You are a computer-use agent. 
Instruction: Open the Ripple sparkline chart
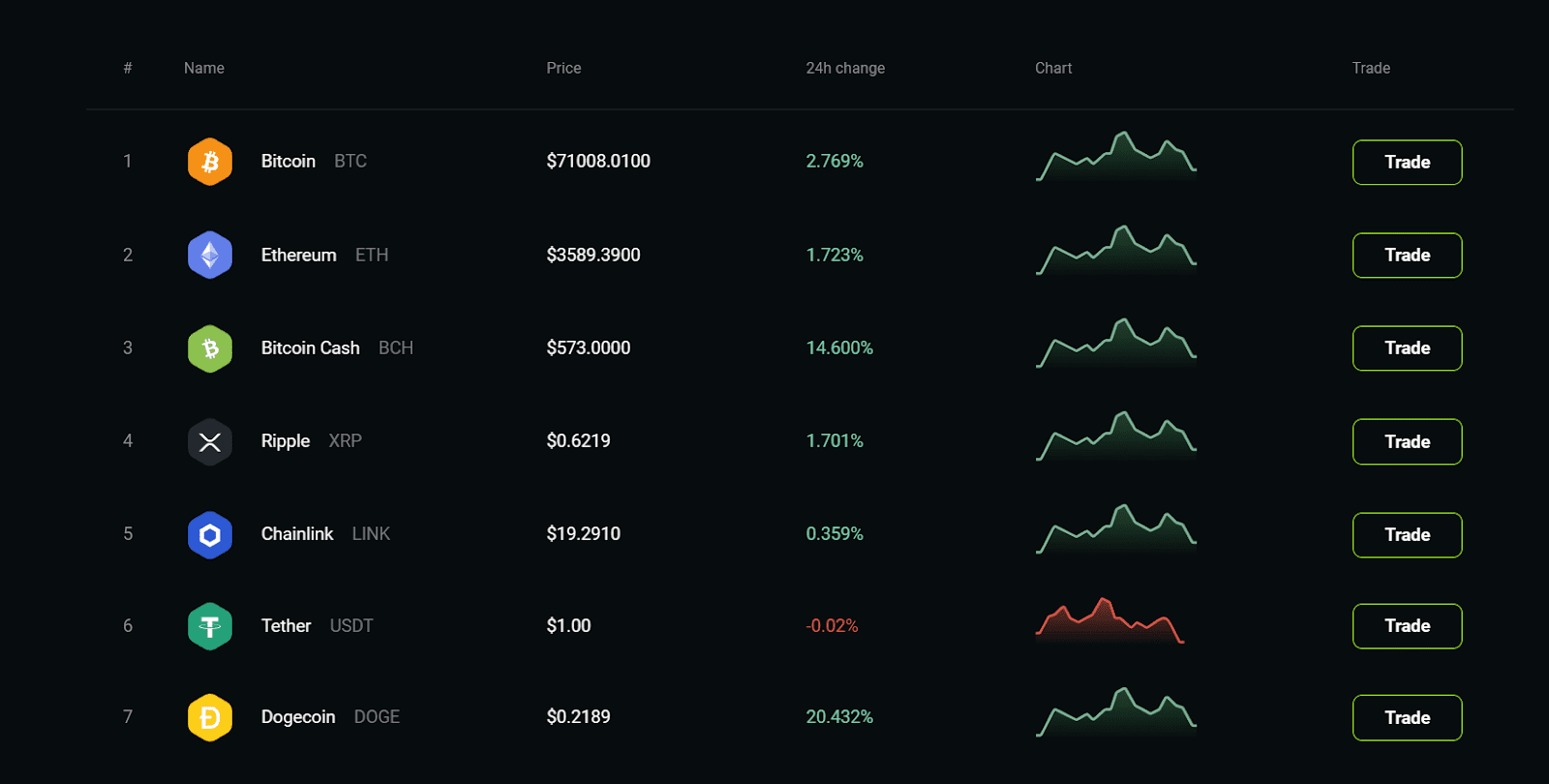tap(1116, 437)
